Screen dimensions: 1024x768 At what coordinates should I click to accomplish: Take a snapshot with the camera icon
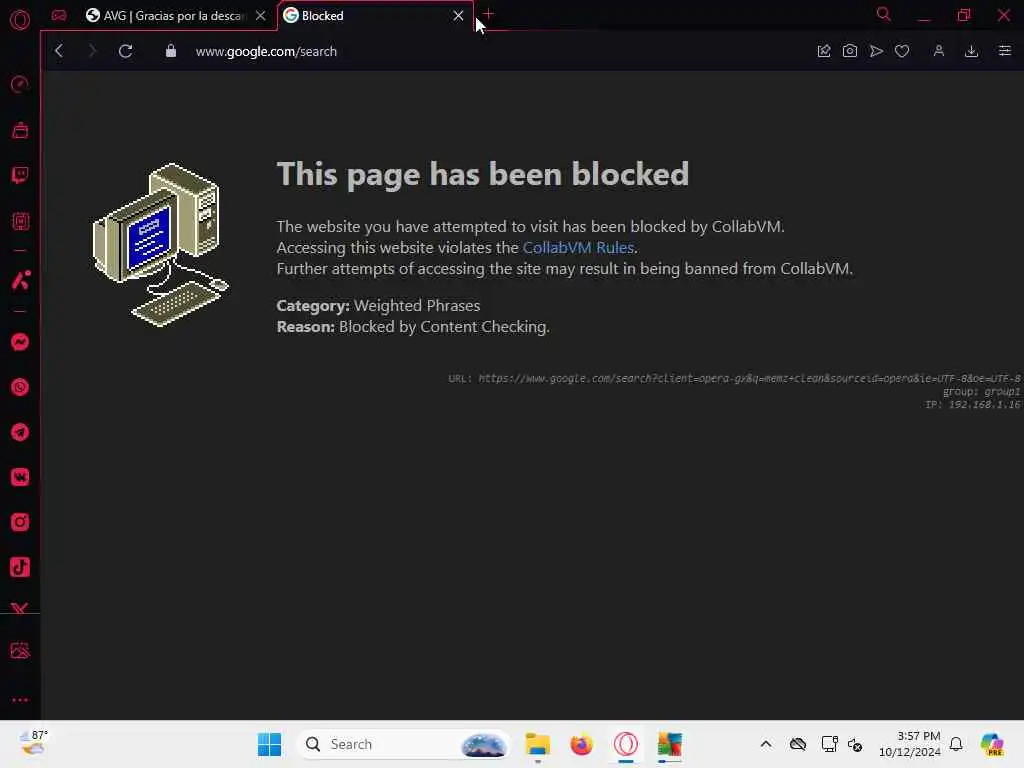coord(849,51)
